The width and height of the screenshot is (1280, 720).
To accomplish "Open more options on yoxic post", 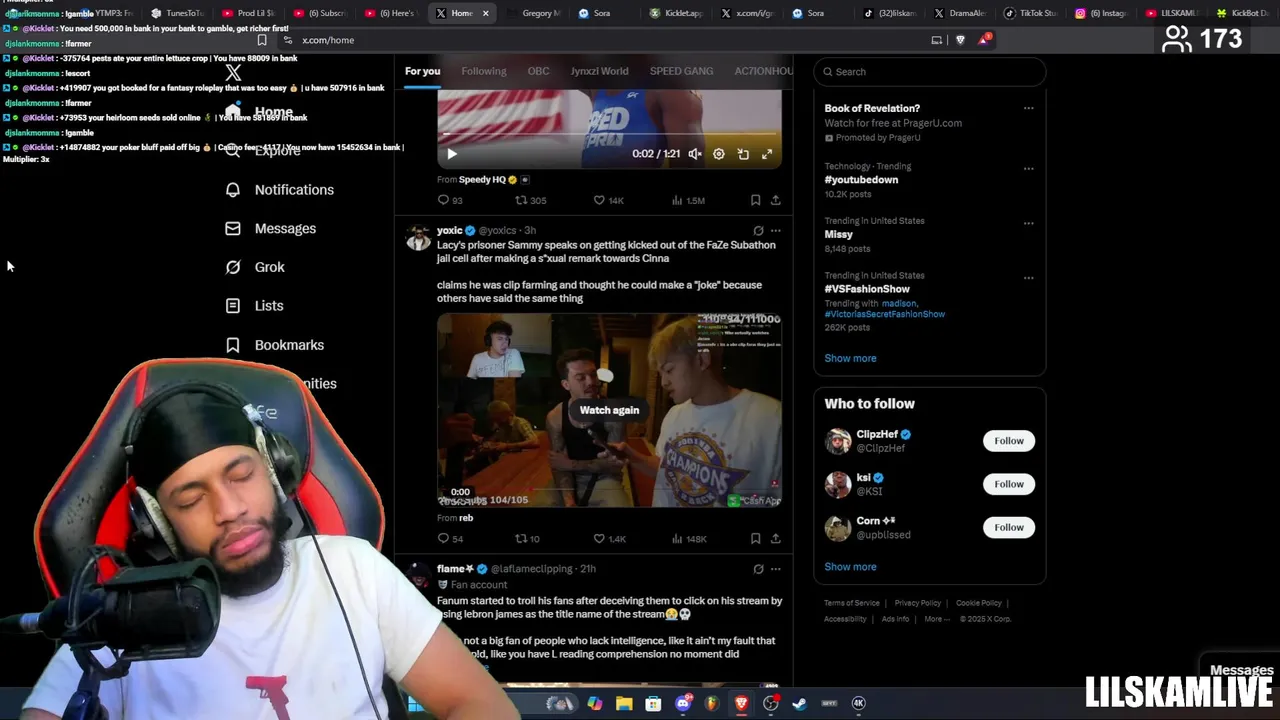I will [x=775, y=231].
